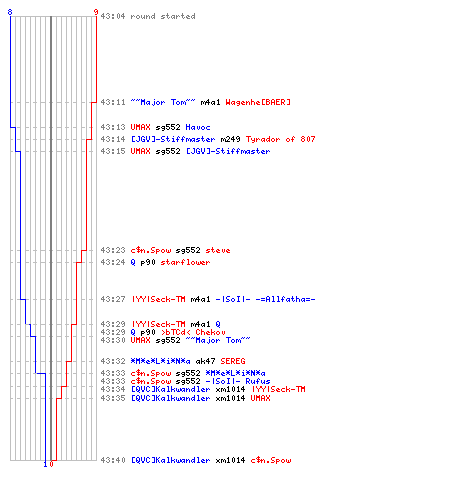
Task: Click SEREG victim name
Action: pyautogui.click(x=233, y=361)
